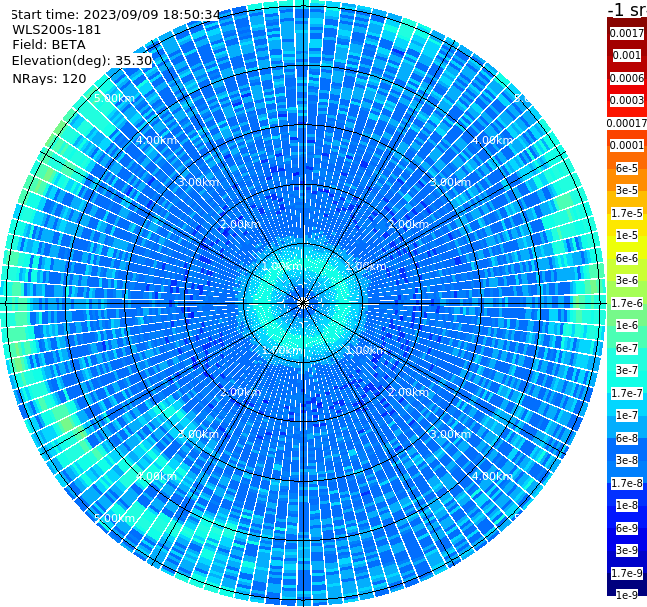Click the 6e-8 colorbar label

[627, 438]
